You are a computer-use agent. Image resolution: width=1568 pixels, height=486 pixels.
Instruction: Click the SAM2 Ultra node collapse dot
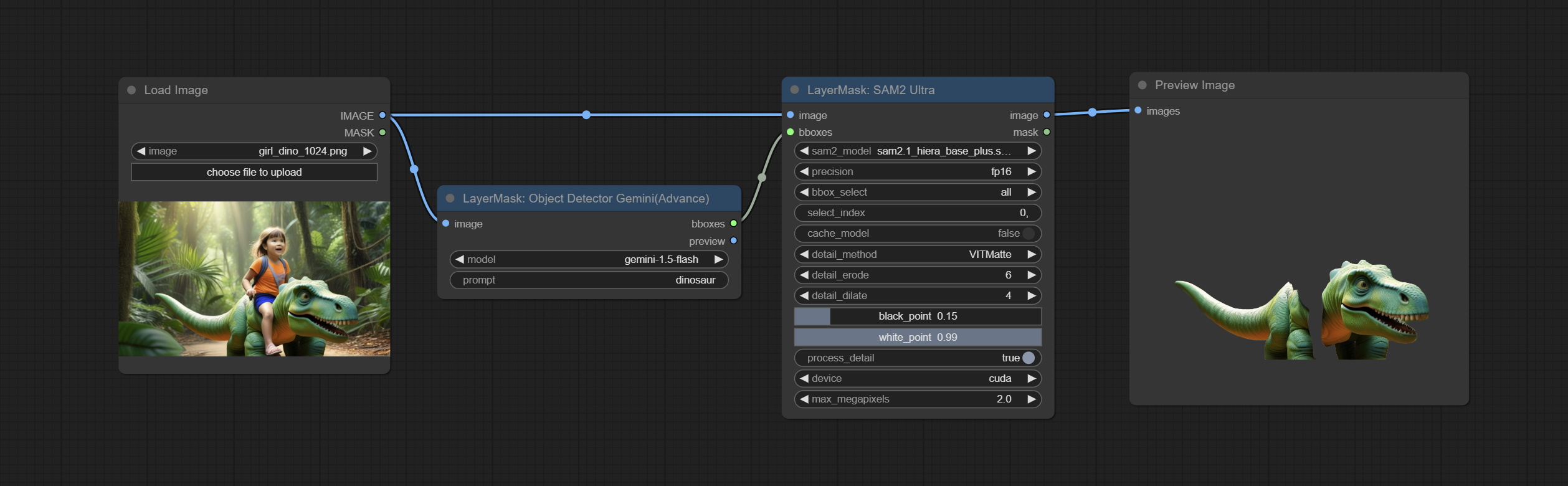point(794,90)
